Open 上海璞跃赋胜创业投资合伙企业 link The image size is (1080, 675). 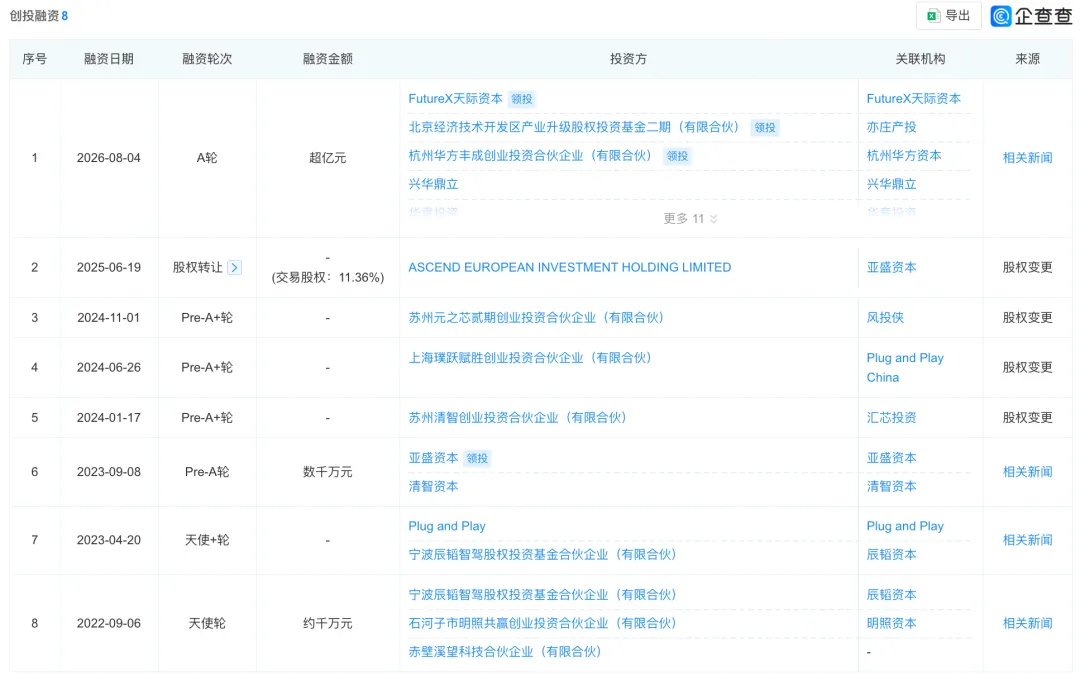click(530, 357)
